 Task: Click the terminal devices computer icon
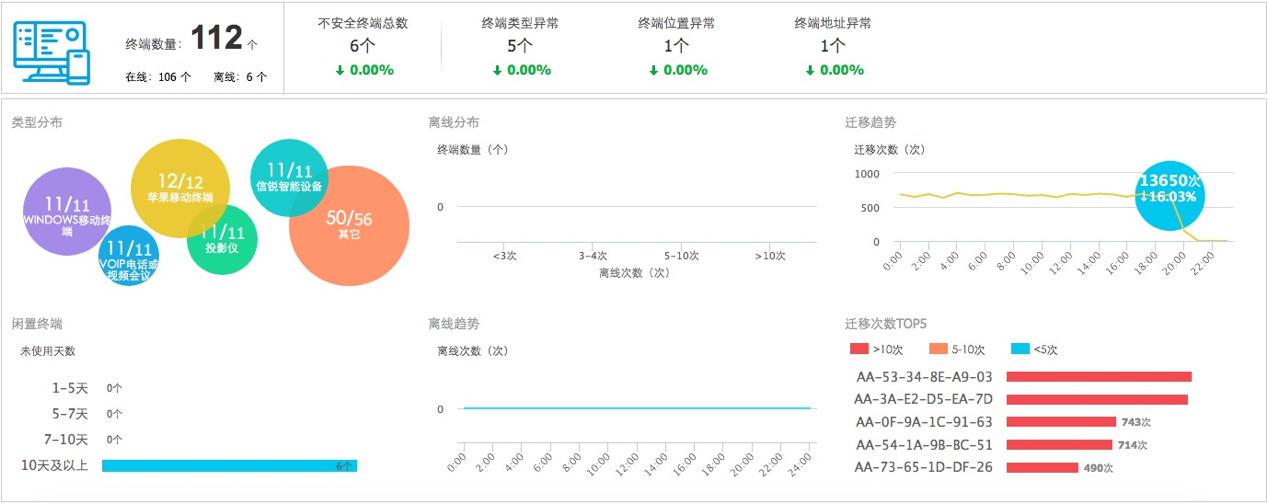point(52,52)
